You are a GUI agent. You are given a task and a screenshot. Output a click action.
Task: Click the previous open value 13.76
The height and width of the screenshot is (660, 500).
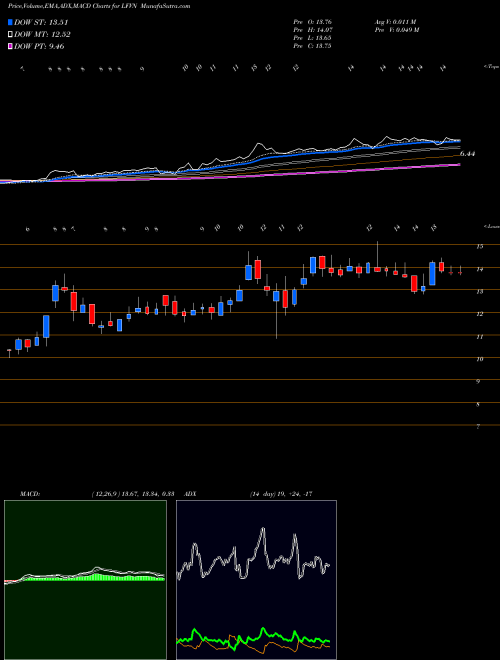(x=324, y=21)
